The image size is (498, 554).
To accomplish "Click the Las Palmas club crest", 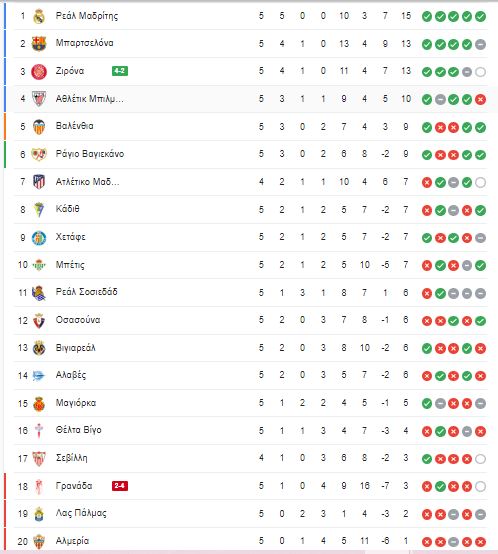I will coord(39,514).
